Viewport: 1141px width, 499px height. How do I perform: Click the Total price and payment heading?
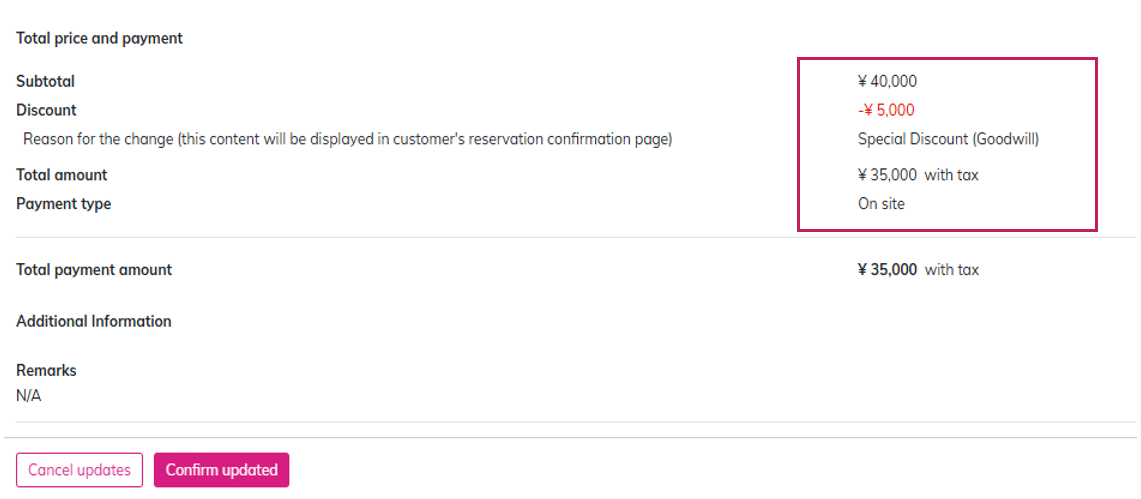tap(99, 39)
